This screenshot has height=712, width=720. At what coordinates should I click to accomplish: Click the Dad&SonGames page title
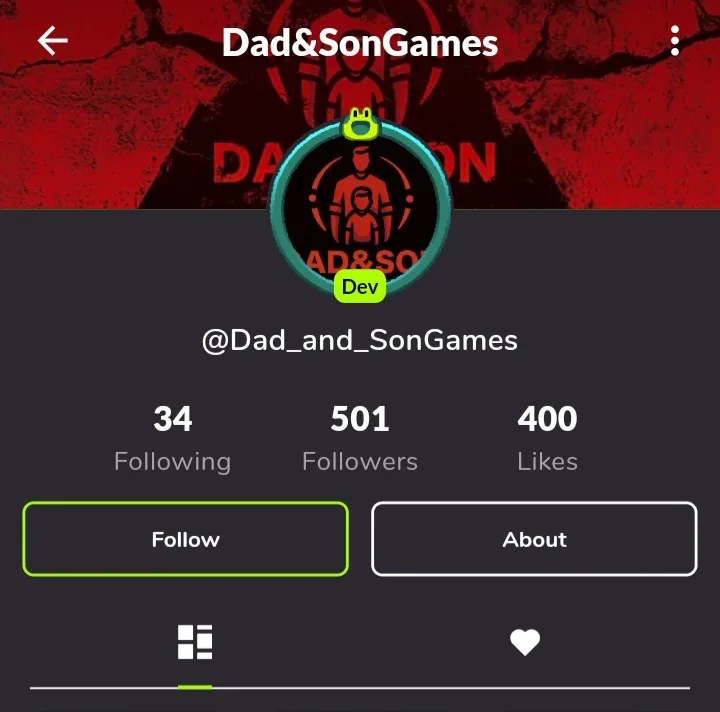[360, 43]
